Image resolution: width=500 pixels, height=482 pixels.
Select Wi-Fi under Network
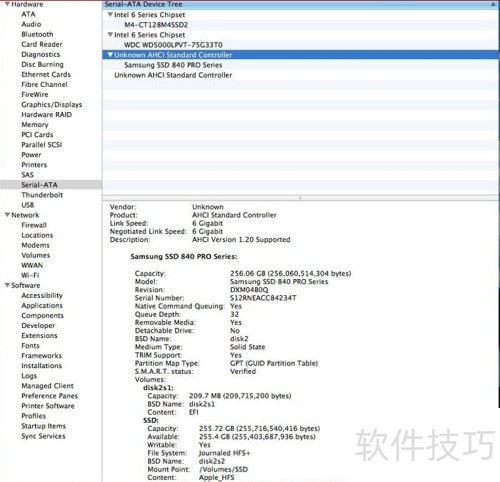(30, 275)
